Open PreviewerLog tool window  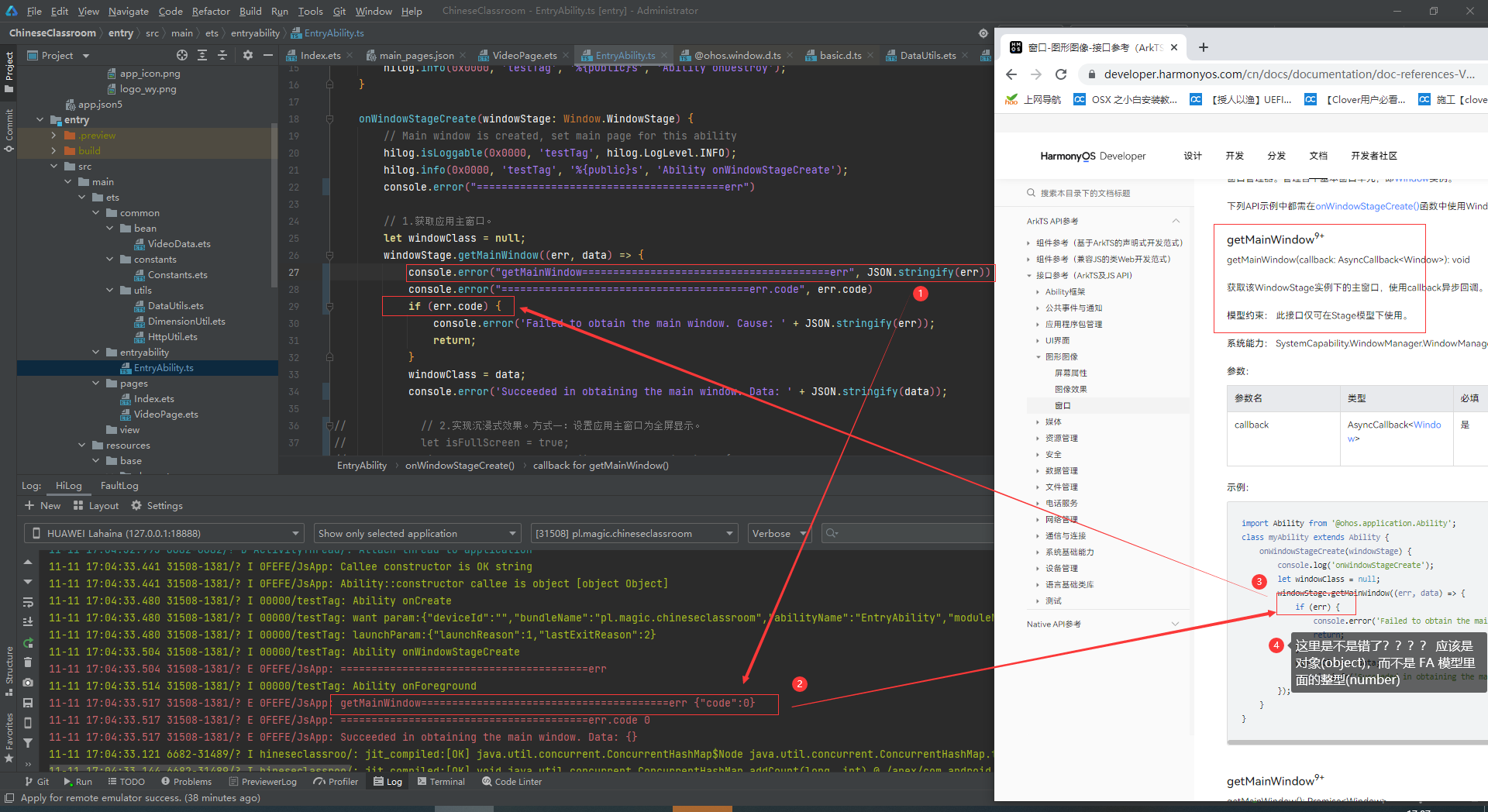[262, 782]
